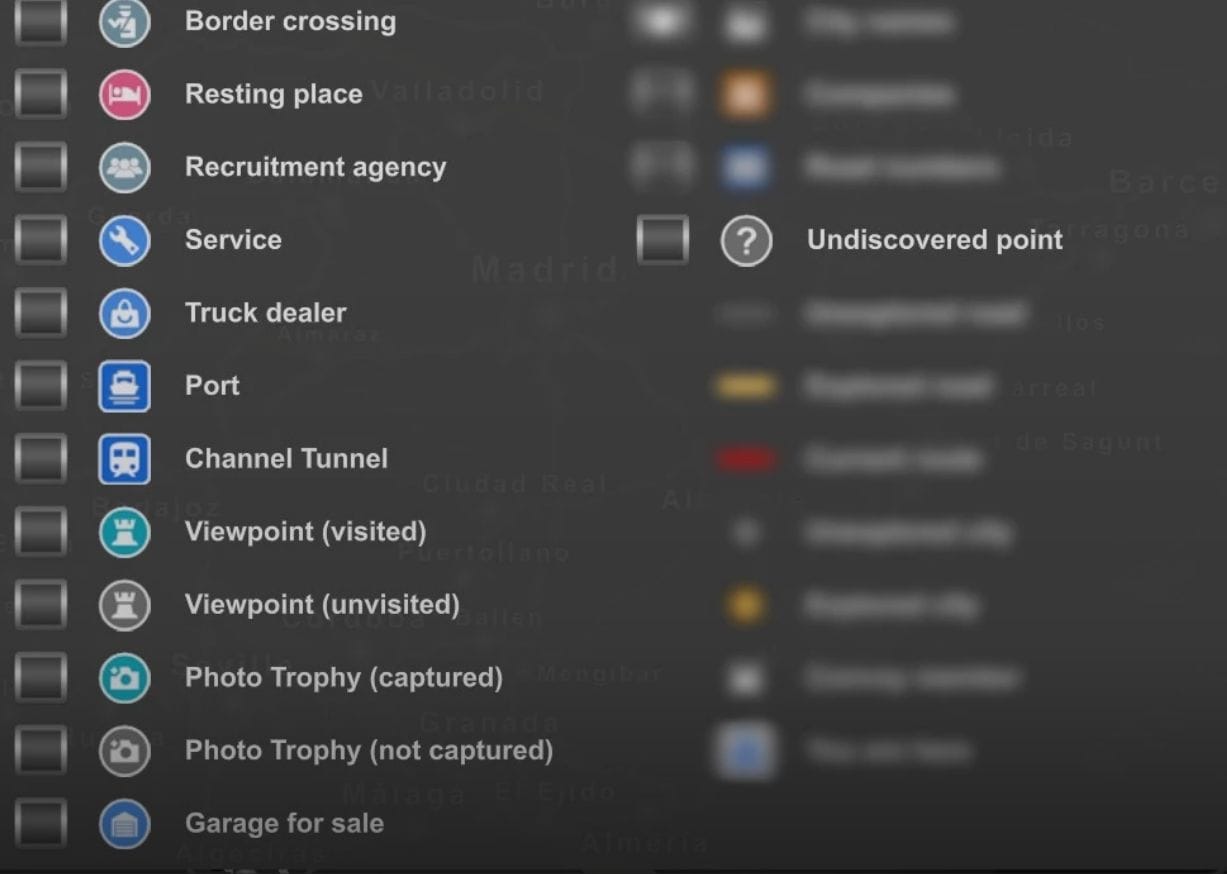Click the Recruitment agency people icon
The image size is (1227, 874).
[x=124, y=168]
